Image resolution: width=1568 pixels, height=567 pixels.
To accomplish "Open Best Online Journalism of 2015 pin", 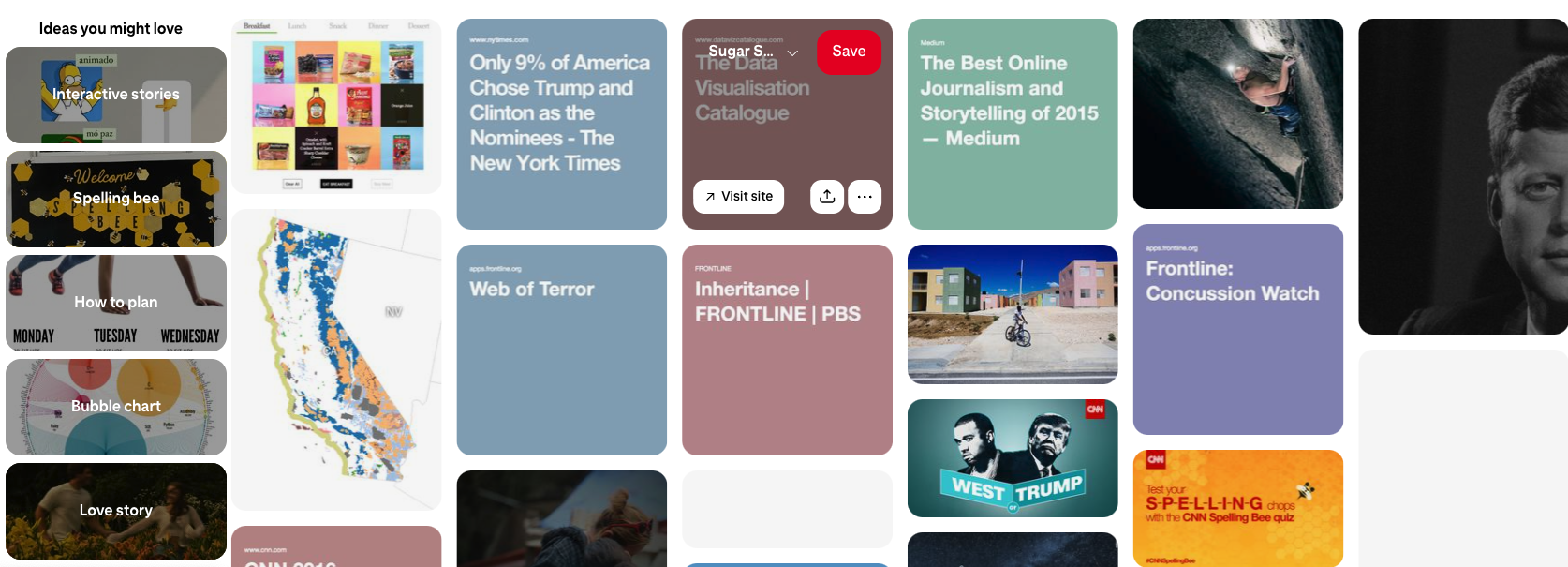I will click(1012, 124).
